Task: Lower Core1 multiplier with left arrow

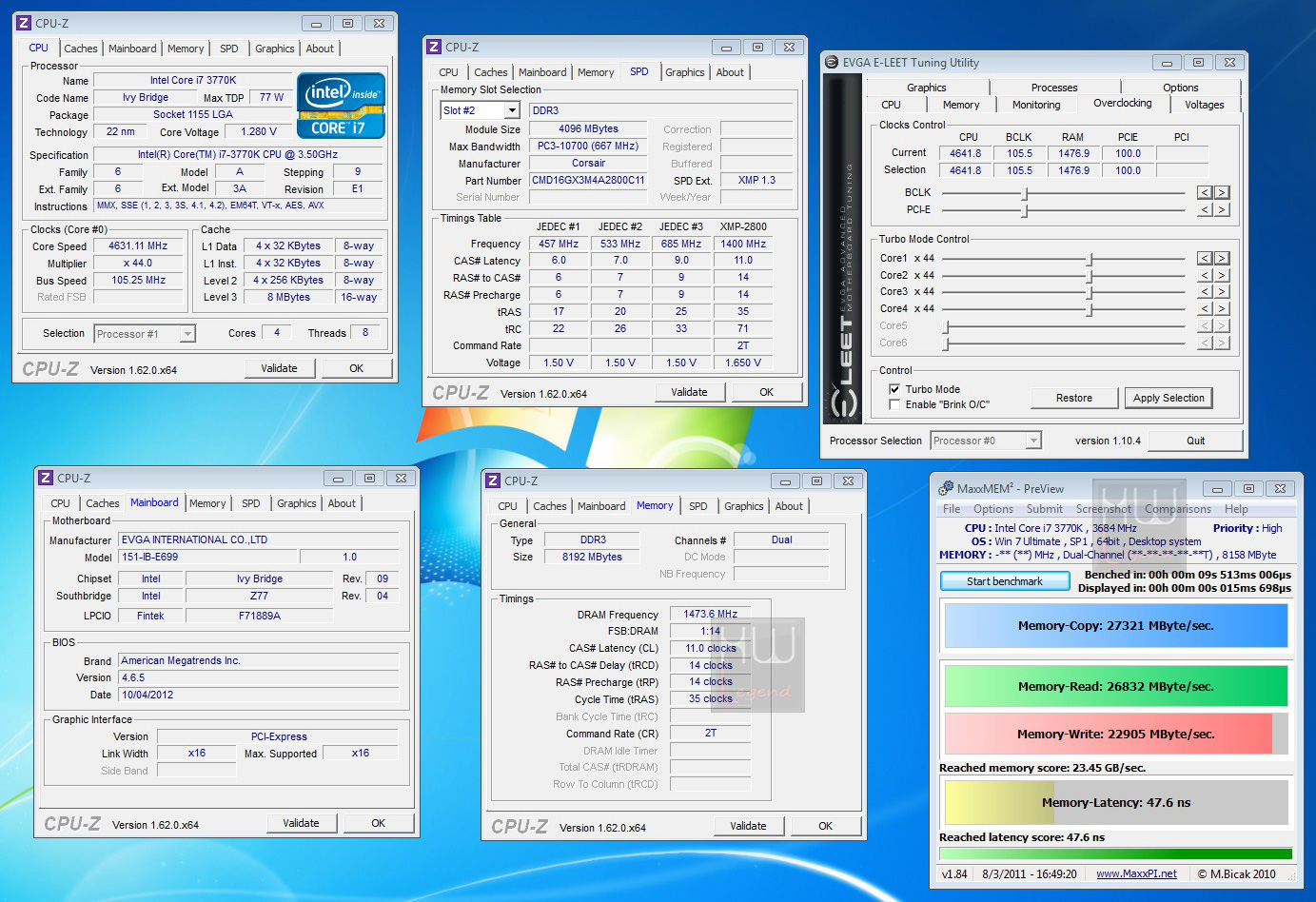Action: [1205, 258]
